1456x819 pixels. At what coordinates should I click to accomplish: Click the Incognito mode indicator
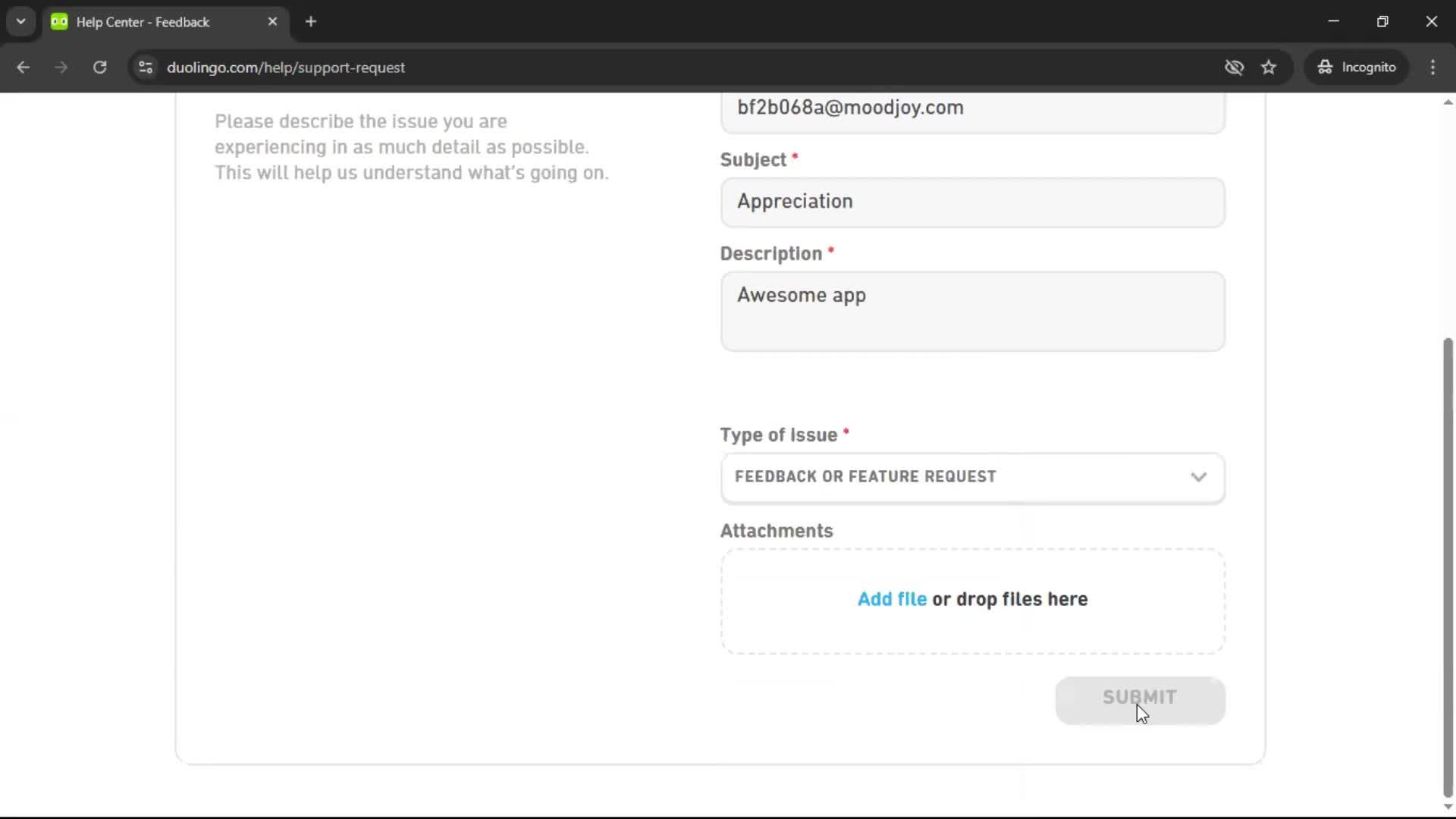click(1357, 67)
